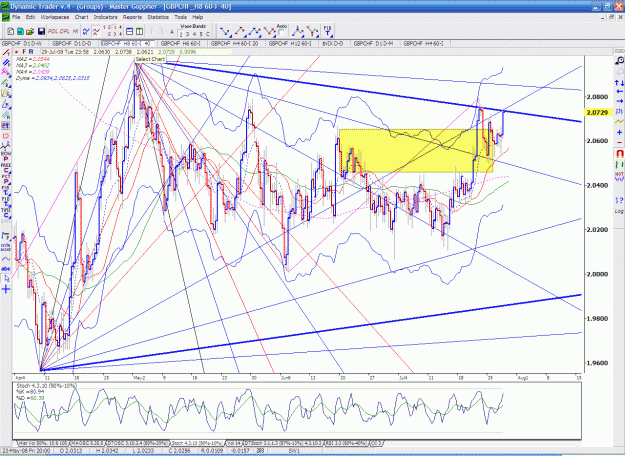
Task: Save with the blue floppy disk icon
Action: (x=41, y=31)
